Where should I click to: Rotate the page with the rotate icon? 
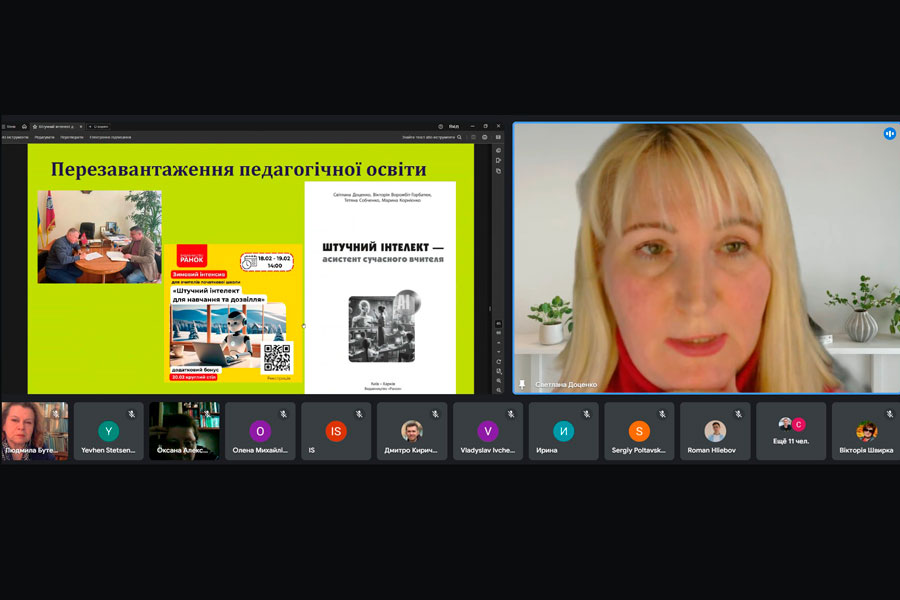(x=498, y=362)
